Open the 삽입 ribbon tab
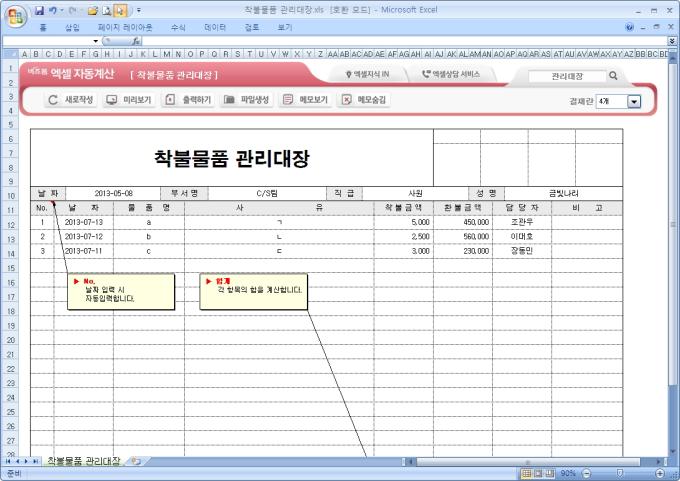 coord(72,27)
